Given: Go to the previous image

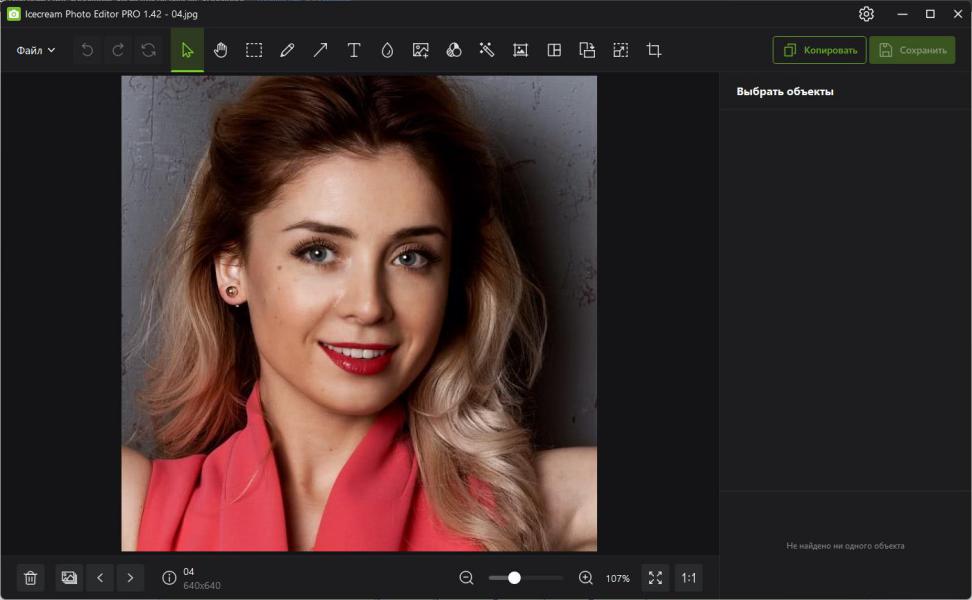Looking at the screenshot, I should pyautogui.click(x=100, y=578).
